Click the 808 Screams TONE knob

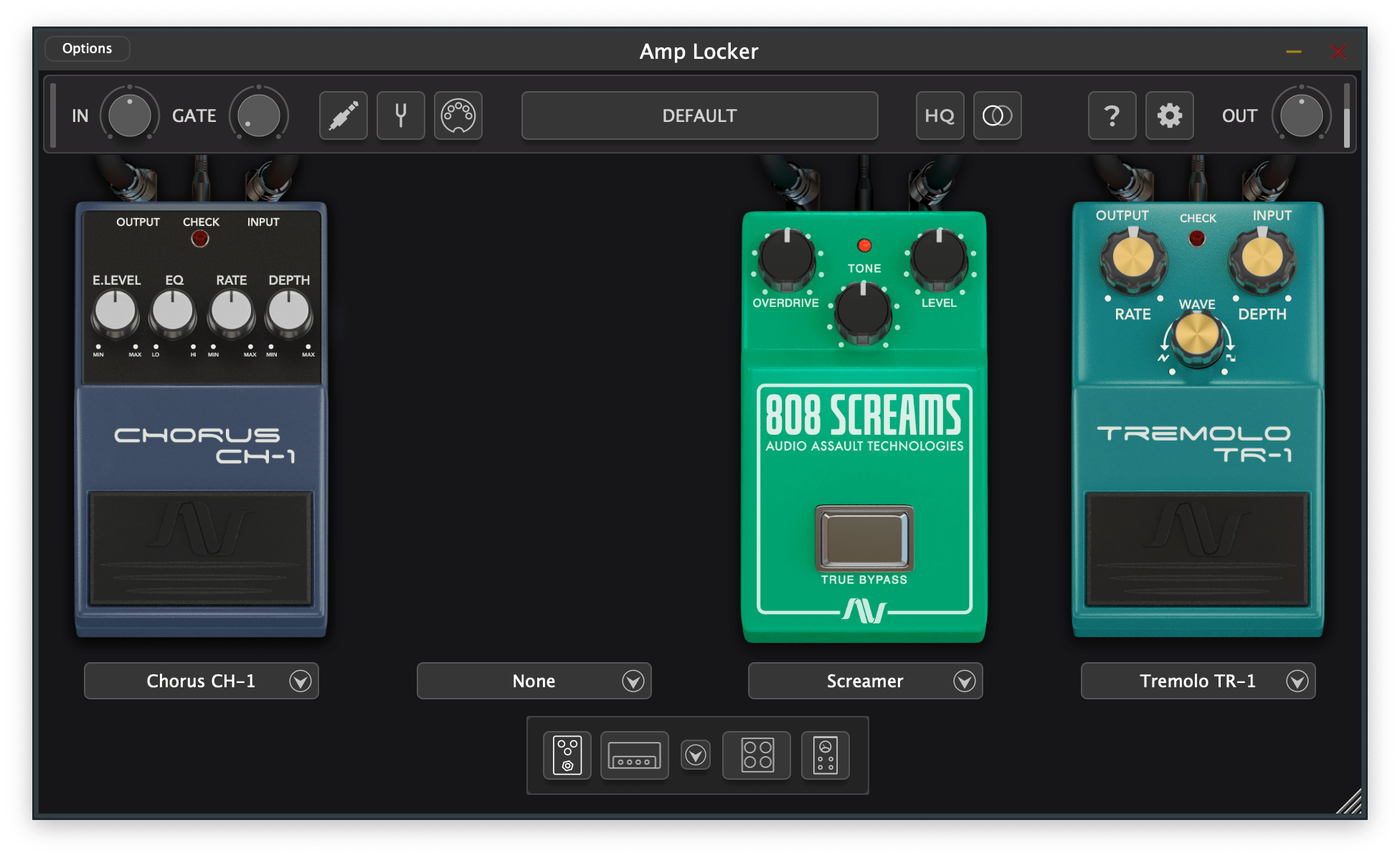(x=864, y=313)
